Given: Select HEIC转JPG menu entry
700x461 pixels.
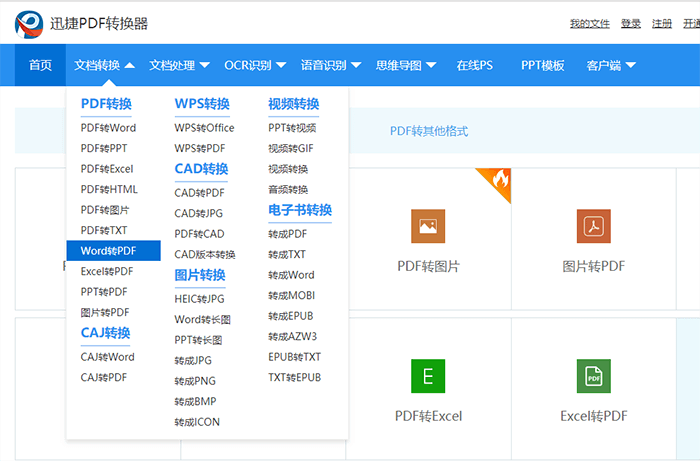Looking at the screenshot, I should coord(199,299).
